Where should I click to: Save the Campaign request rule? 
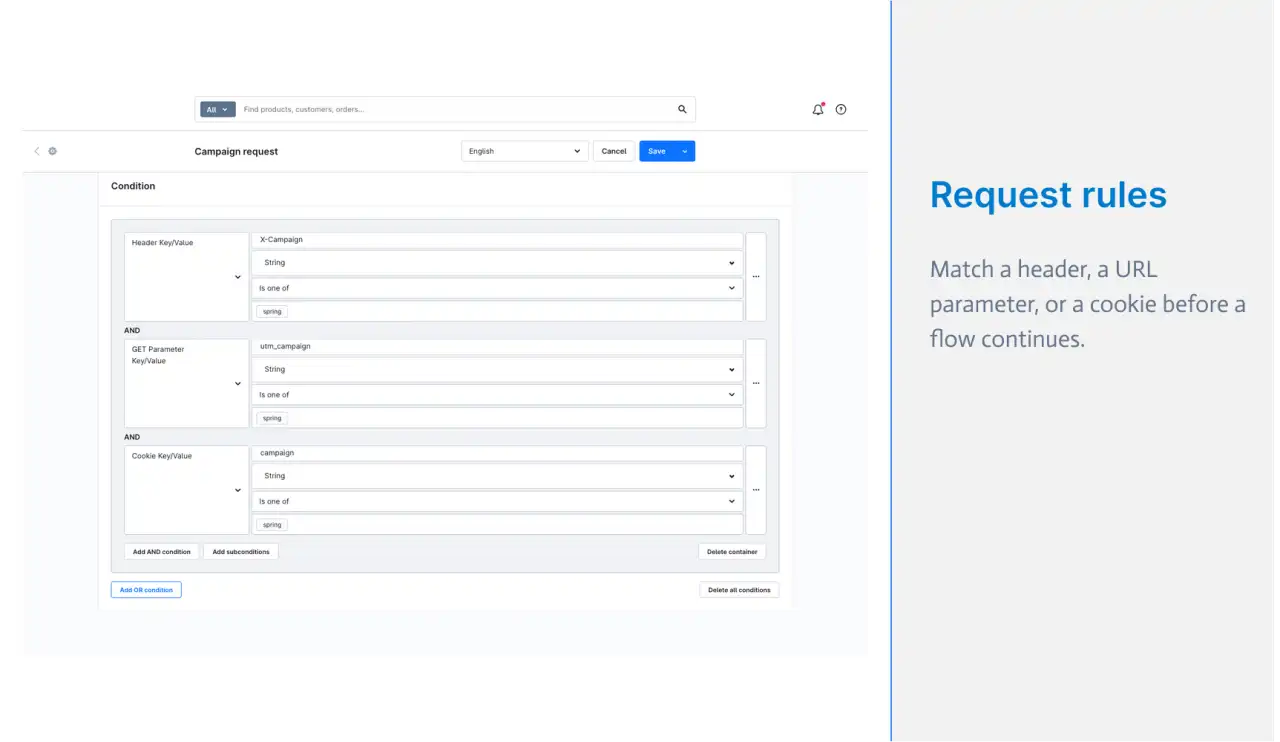pyautogui.click(x=657, y=151)
